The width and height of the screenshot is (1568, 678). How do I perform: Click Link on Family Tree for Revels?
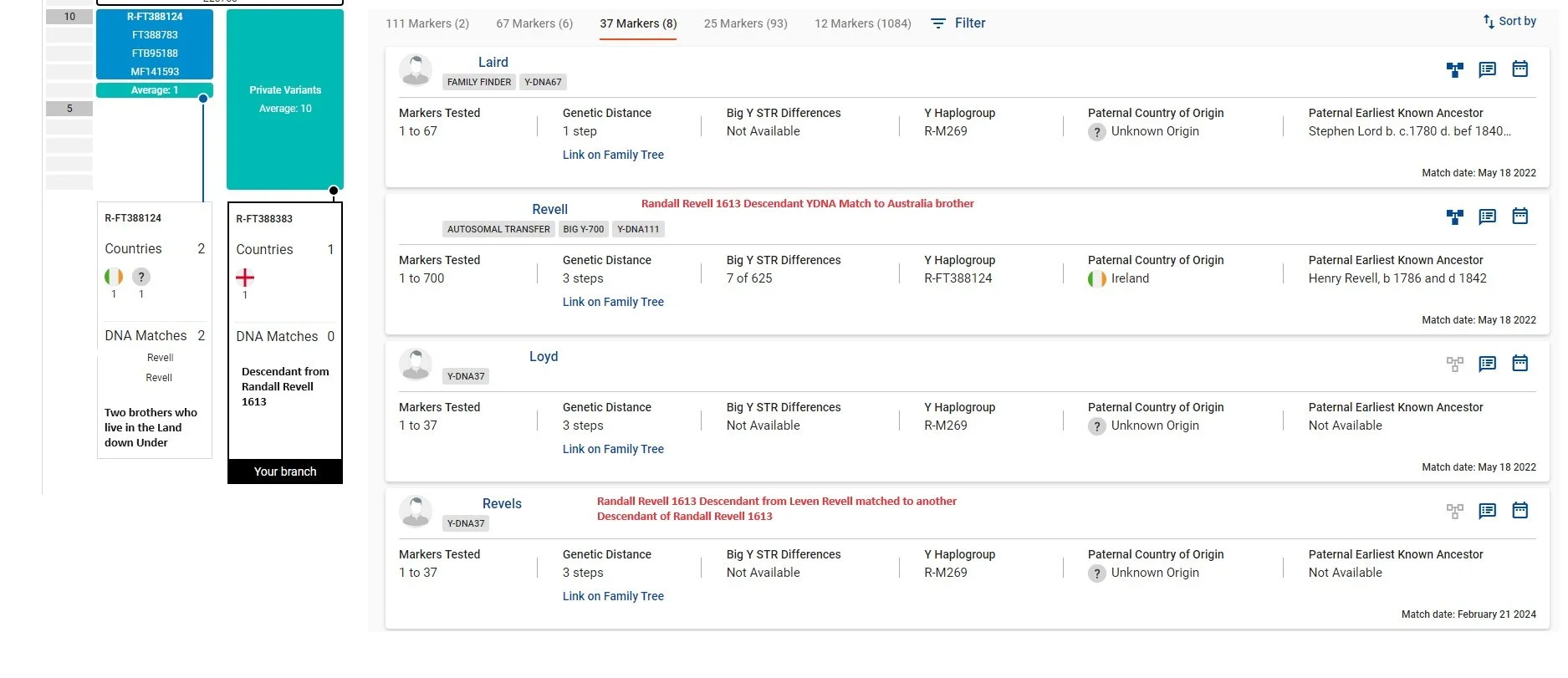point(613,596)
